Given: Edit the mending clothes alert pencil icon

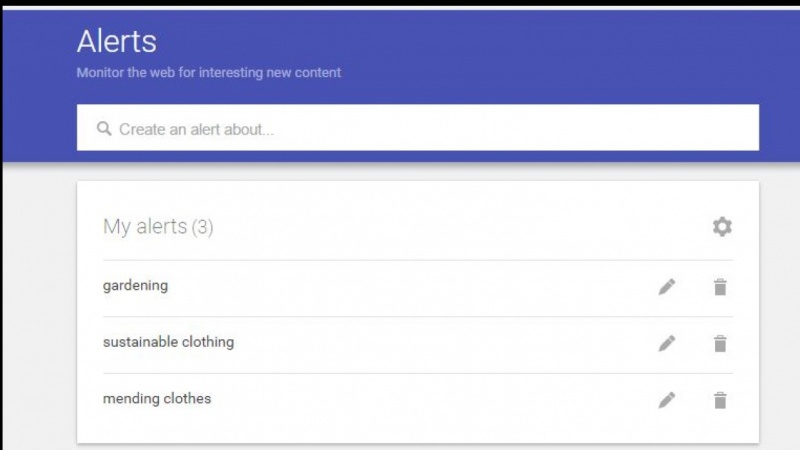Looking at the screenshot, I should [x=667, y=400].
